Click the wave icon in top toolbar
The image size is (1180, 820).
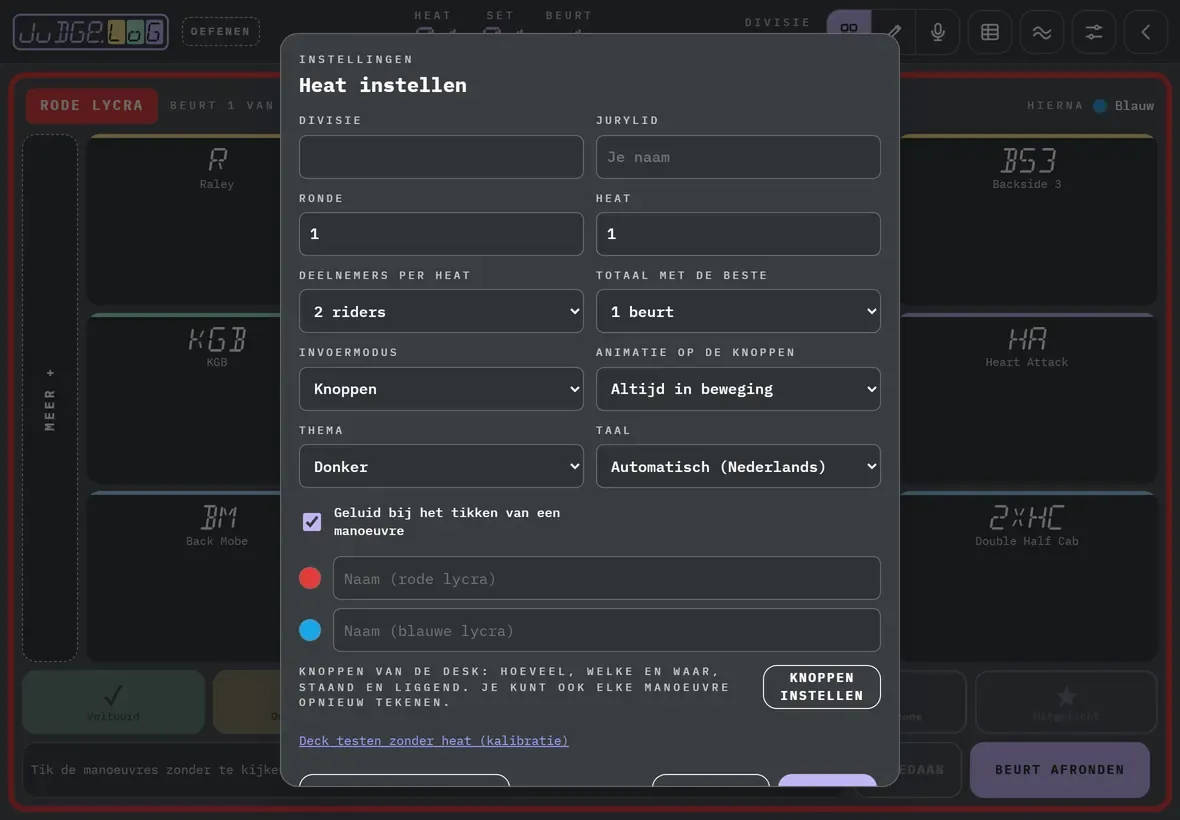[1042, 32]
